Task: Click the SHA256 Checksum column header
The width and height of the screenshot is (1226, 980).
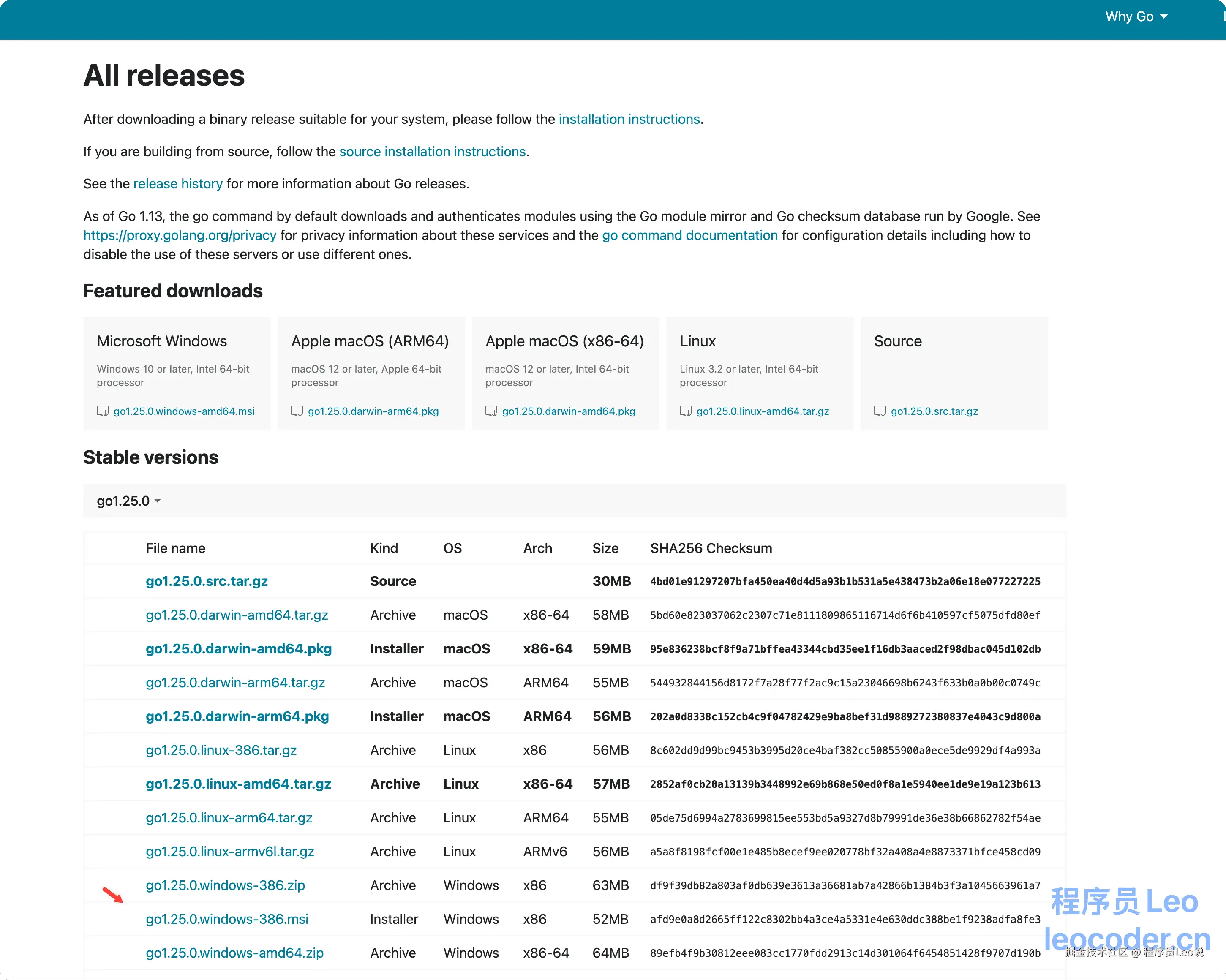Action: [x=711, y=549]
